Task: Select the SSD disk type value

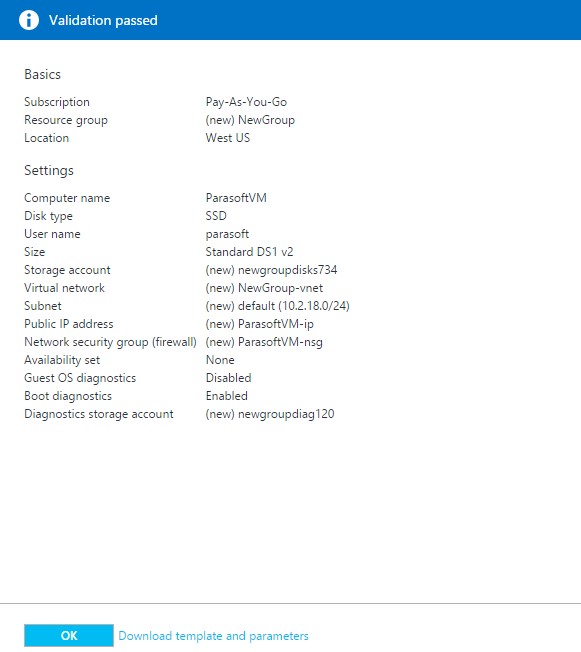Action: [x=216, y=216]
